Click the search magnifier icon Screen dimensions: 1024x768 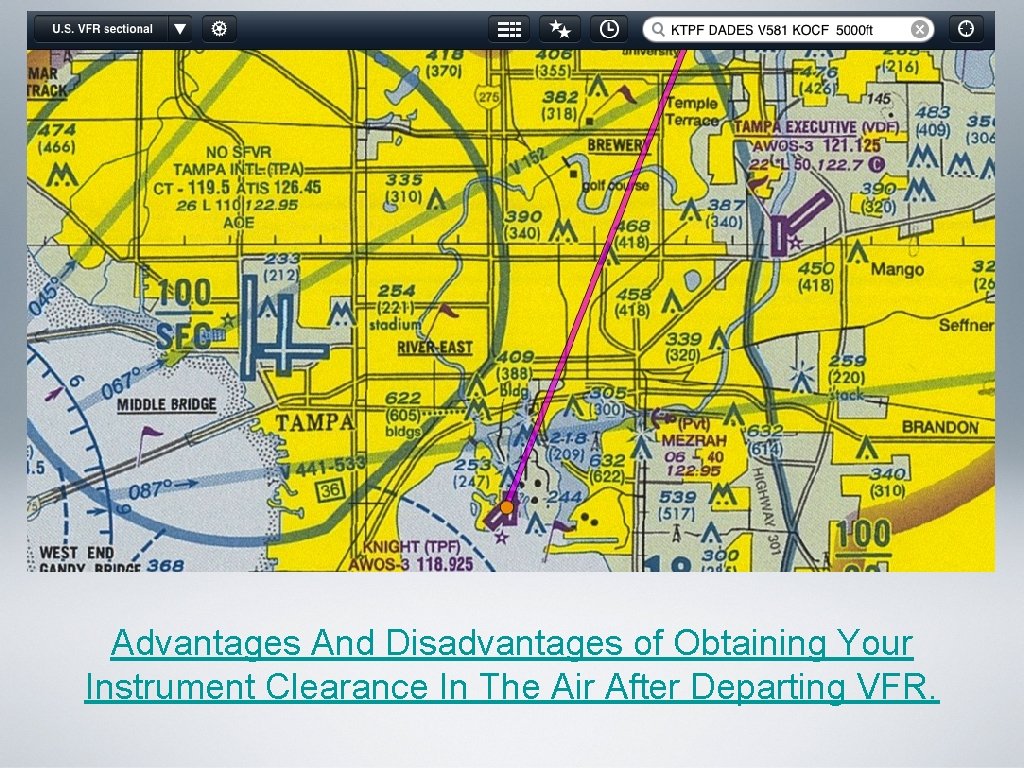click(658, 29)
